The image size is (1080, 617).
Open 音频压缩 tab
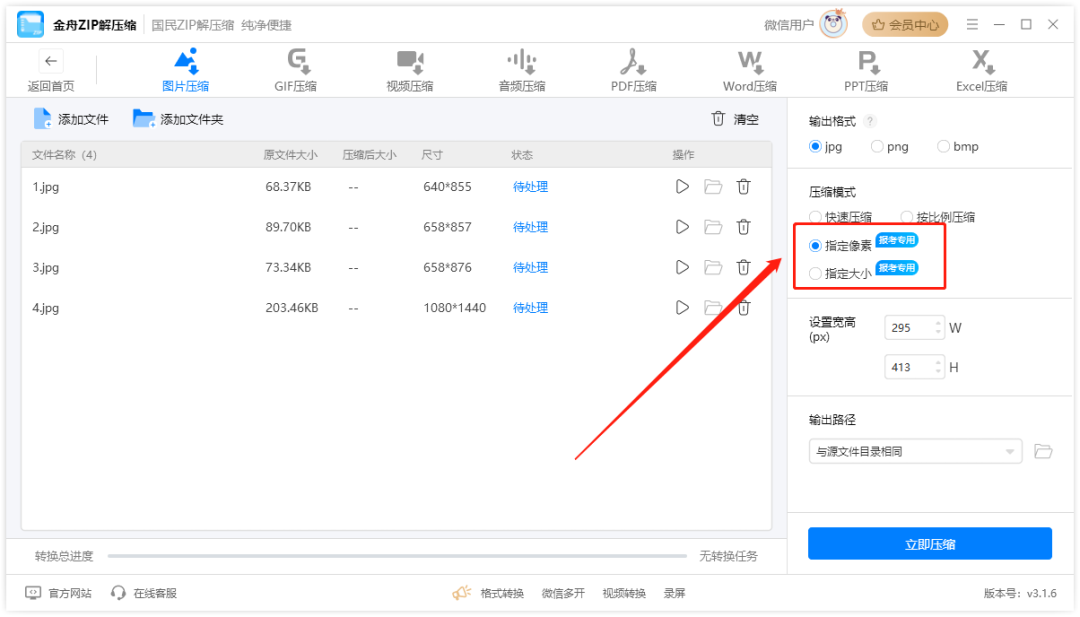pyautogui.click(x=522, y=71)
